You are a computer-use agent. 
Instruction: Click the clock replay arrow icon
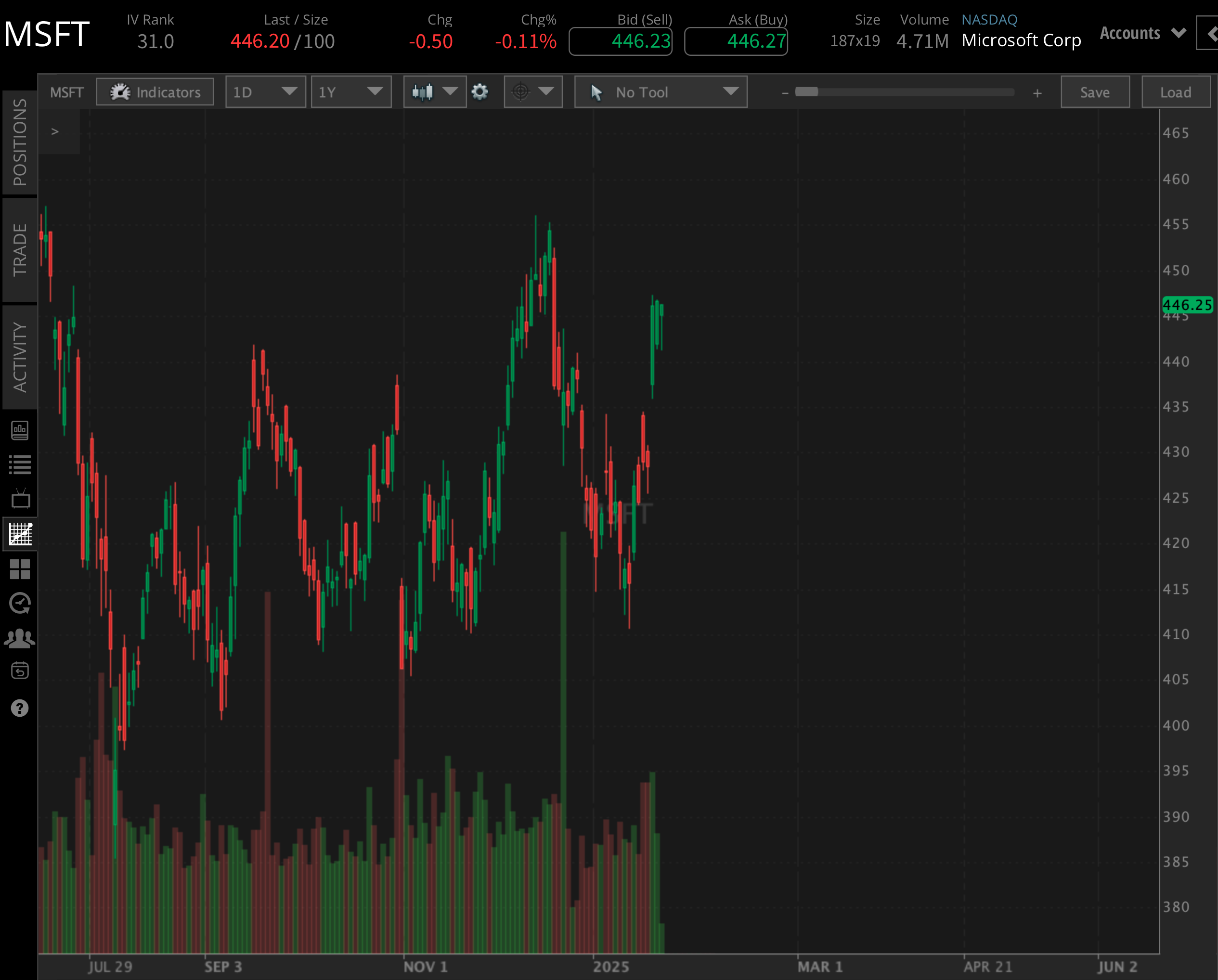pyautogui.click(x=20, y=603)
